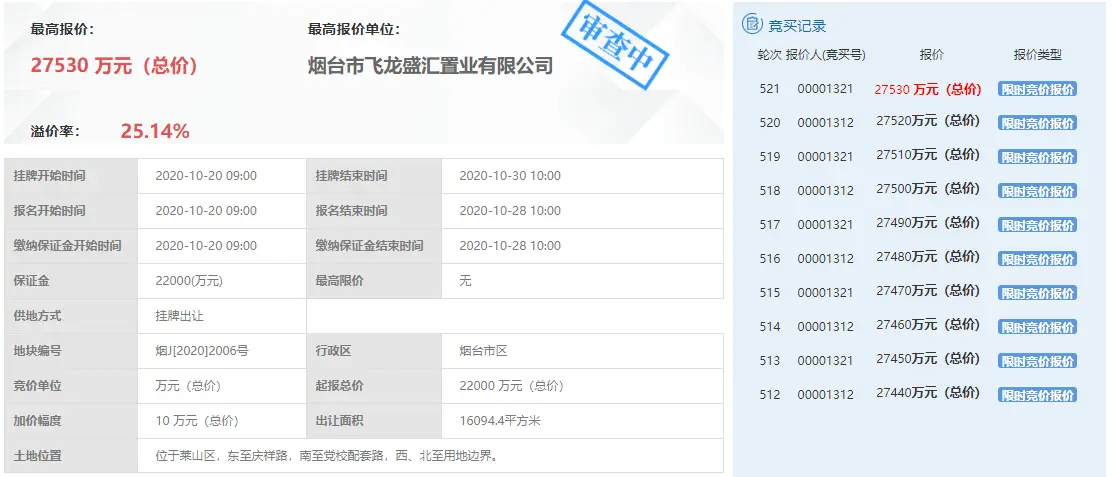Select bid price 27510万元 in the record list
This screenshot has height=477, width=1113.
928,155
